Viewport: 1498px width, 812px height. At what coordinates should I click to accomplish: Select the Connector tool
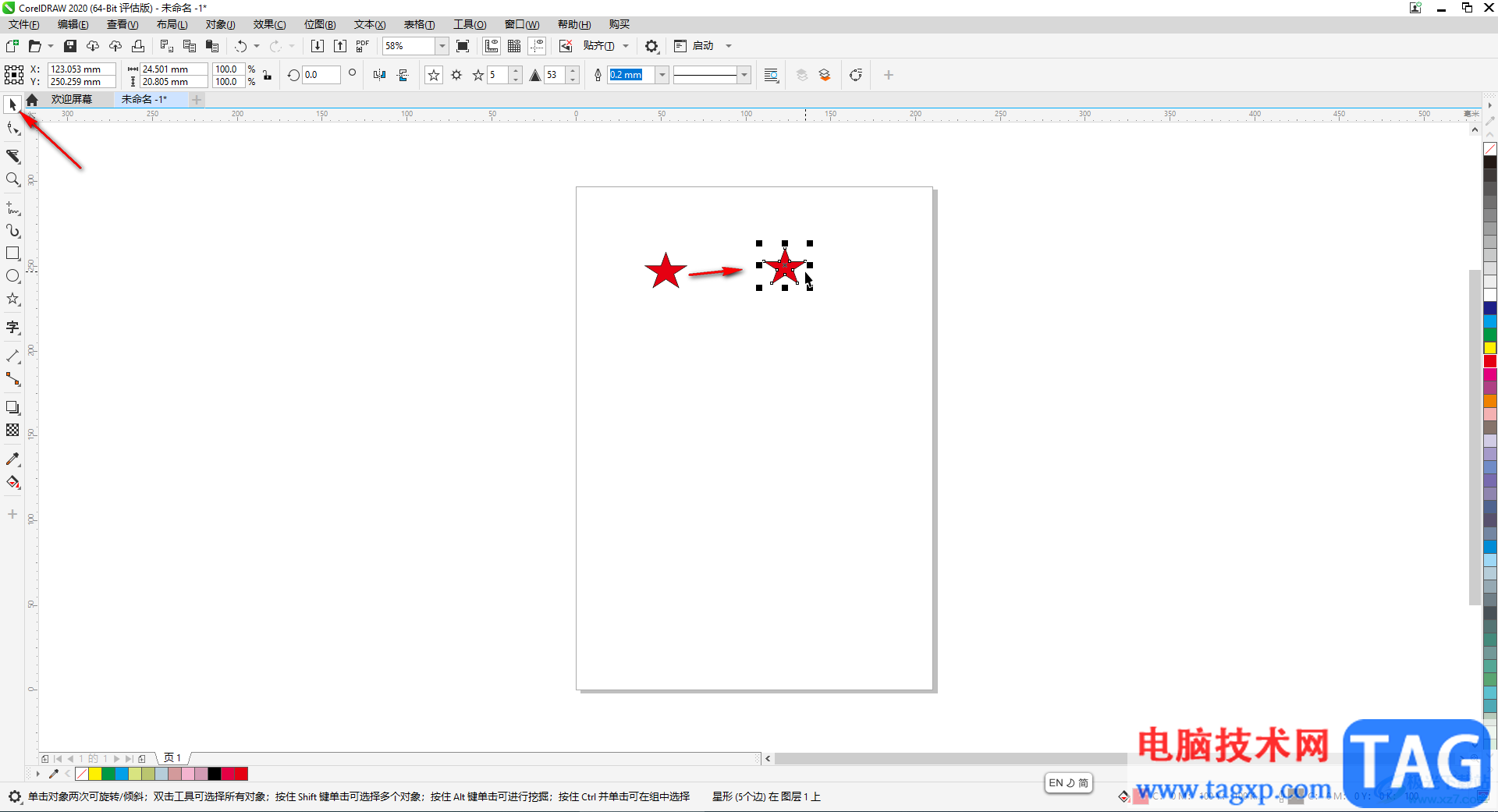pos(12,379)
